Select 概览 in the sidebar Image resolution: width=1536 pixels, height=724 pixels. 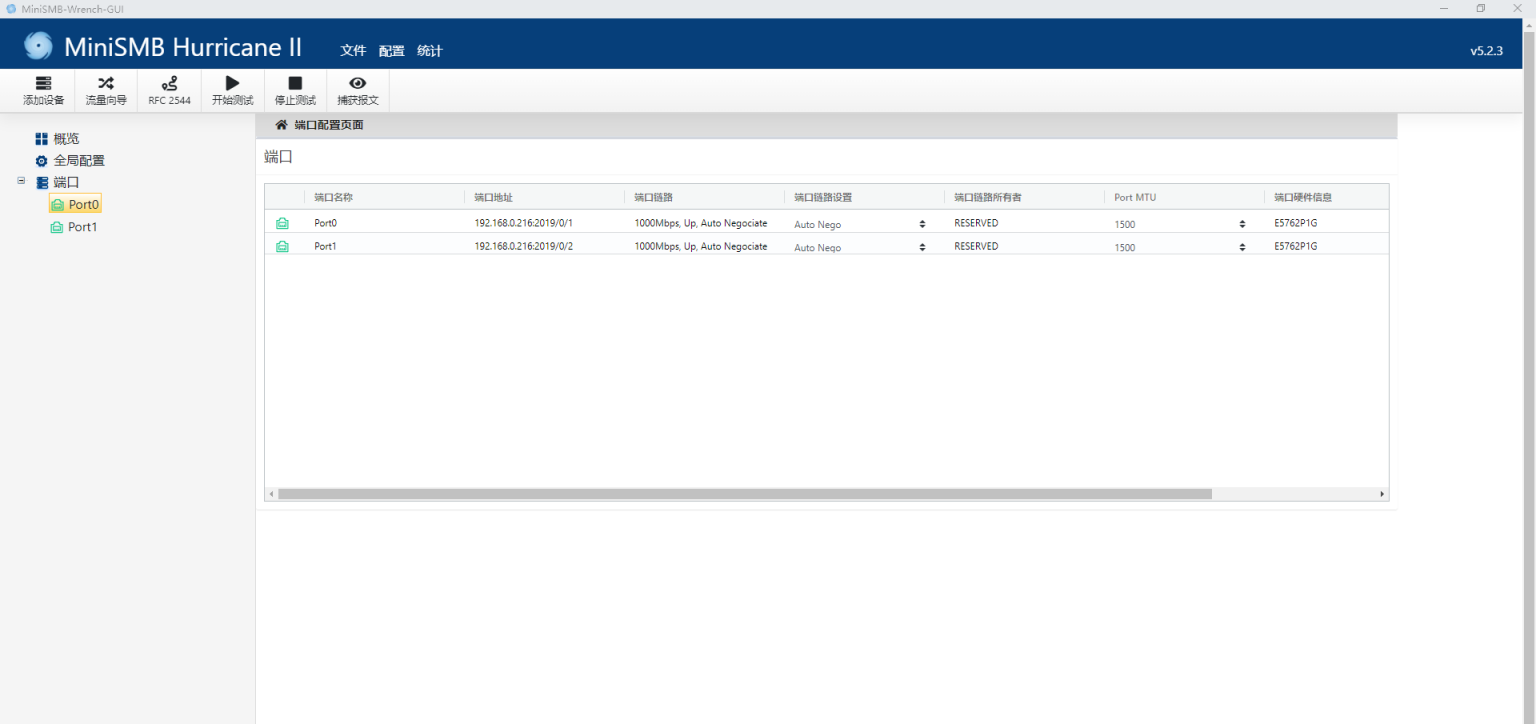click(66, 139)
